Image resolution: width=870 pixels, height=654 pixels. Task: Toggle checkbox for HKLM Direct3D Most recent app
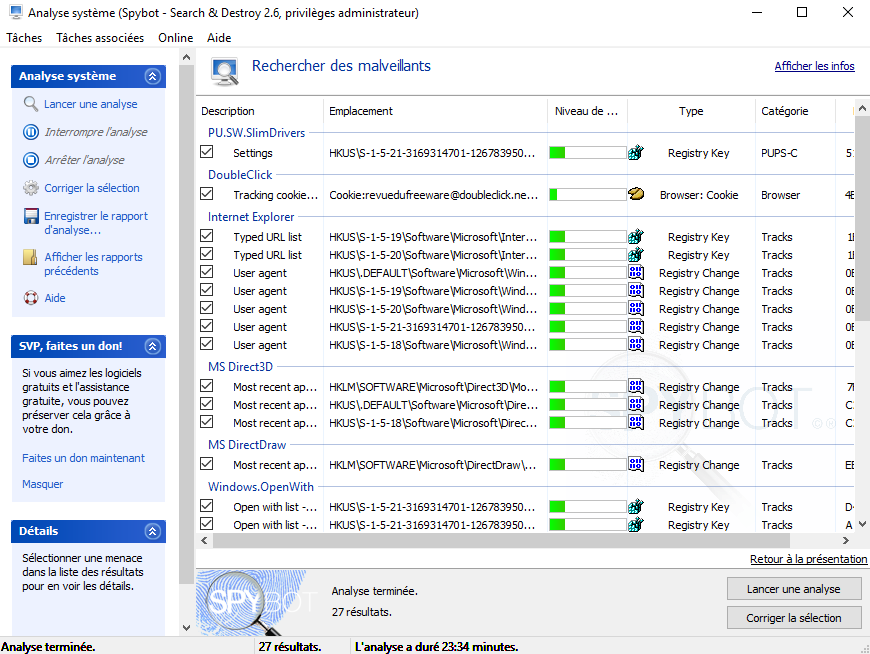206,386
